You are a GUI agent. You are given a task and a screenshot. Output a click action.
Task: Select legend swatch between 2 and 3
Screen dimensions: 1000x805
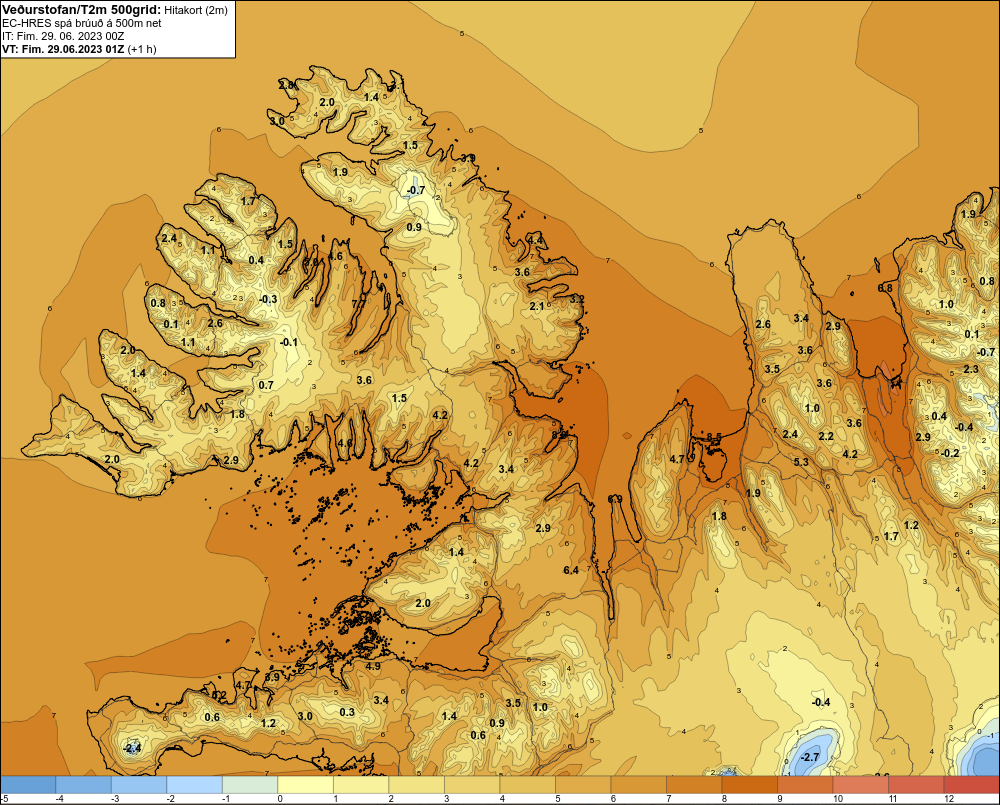tap(416, 785)
